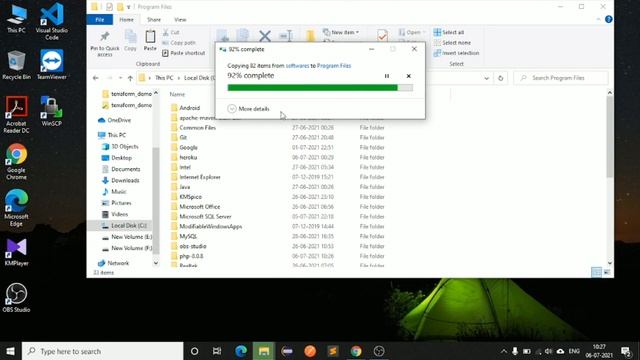Screen dimensions: 640x360
Task: Cancel the copy with the X beside pause
Action: [x=409, y=76]
